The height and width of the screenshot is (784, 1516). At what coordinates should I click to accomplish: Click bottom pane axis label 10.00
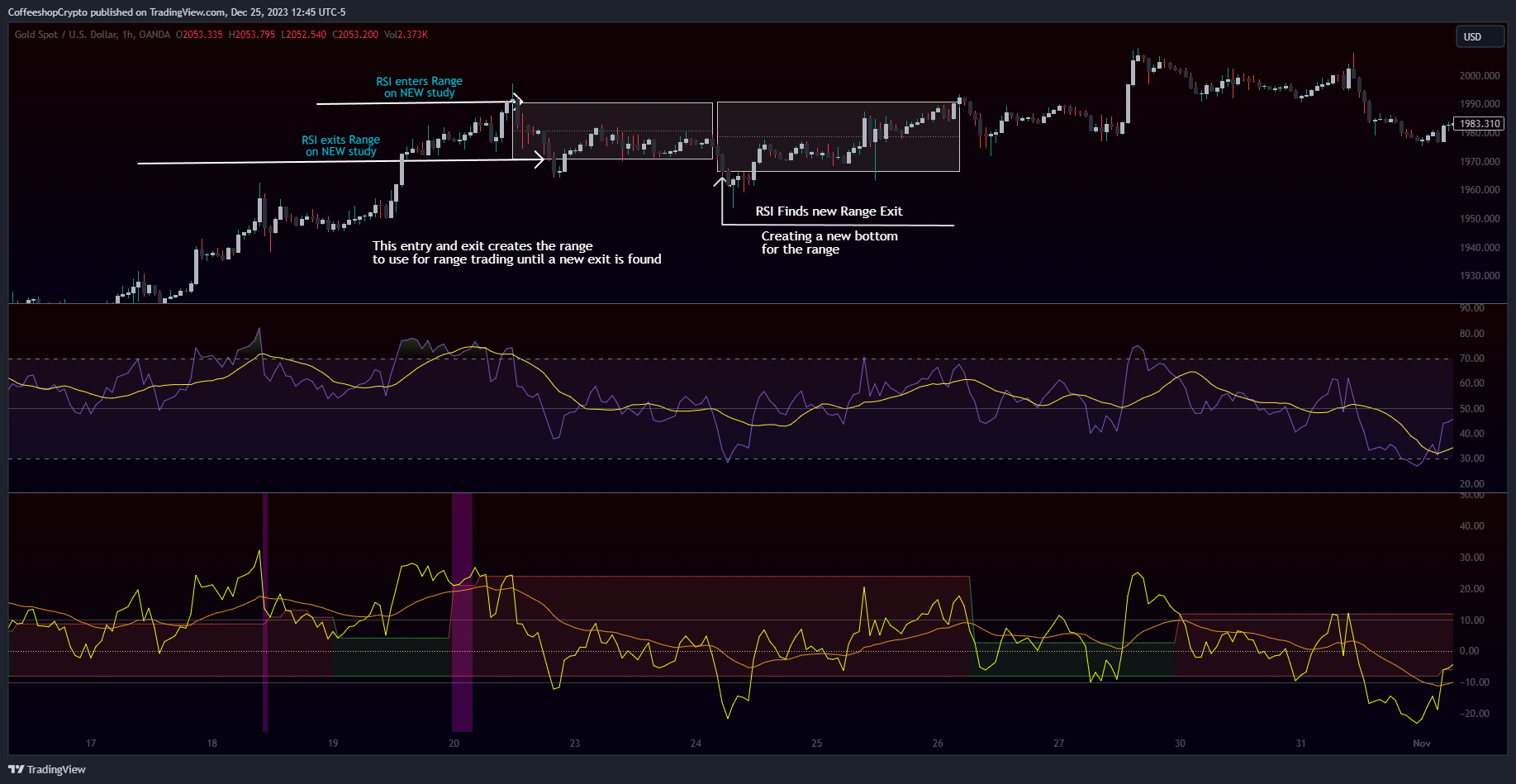click(1472, 620)
